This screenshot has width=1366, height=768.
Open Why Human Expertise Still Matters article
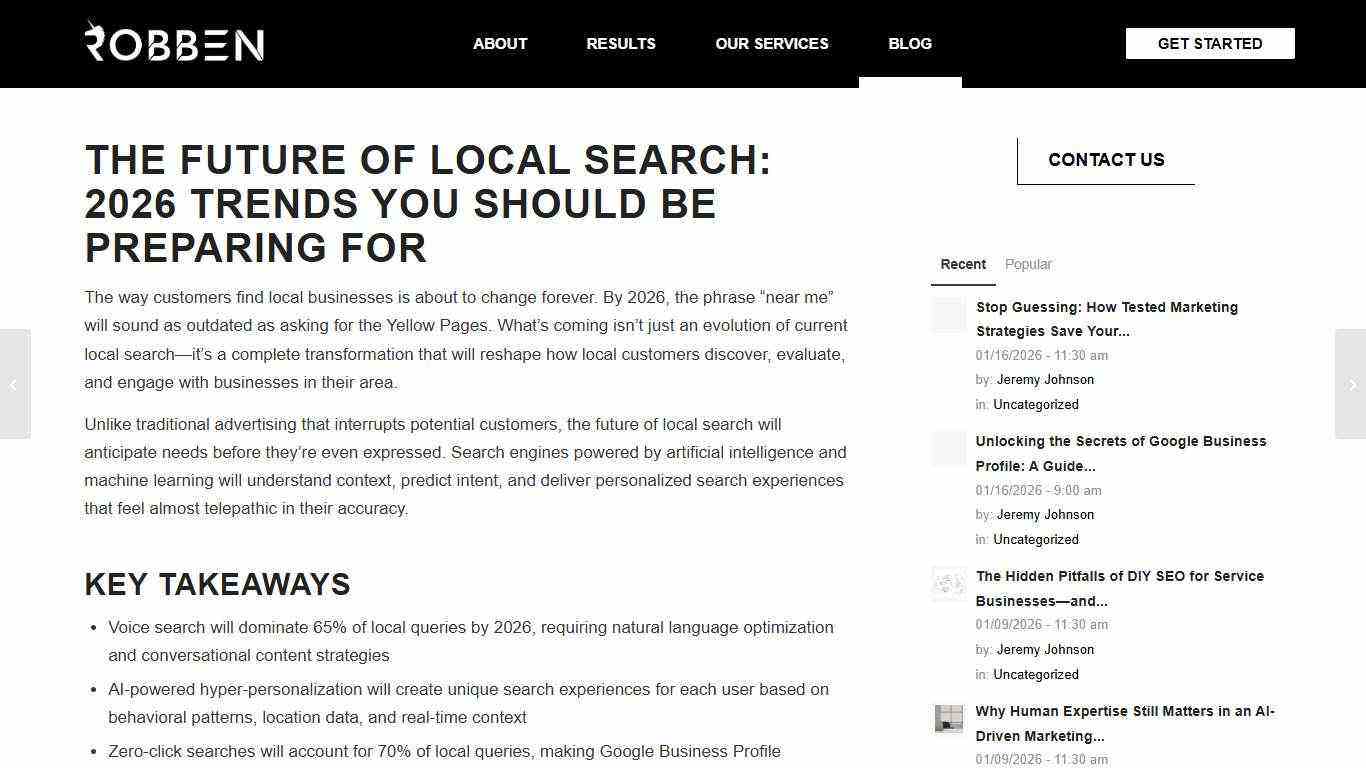[1124, 723]
